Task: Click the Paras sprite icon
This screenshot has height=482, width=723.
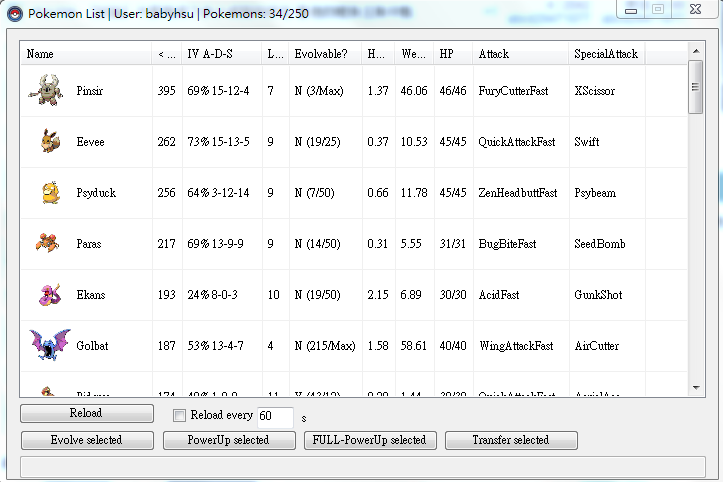Action: click(x=47, y=243)
